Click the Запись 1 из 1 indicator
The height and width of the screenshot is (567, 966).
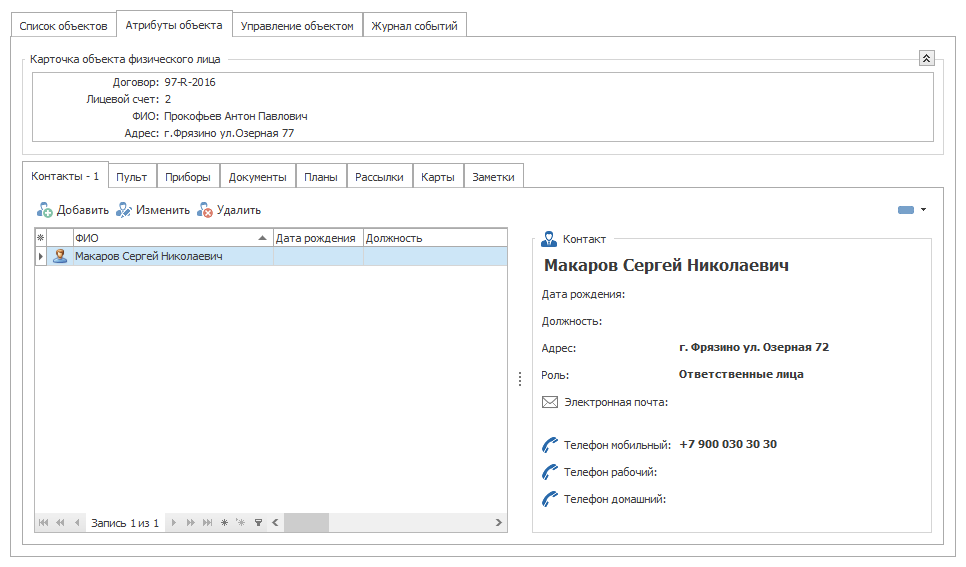tap(125, 523)
